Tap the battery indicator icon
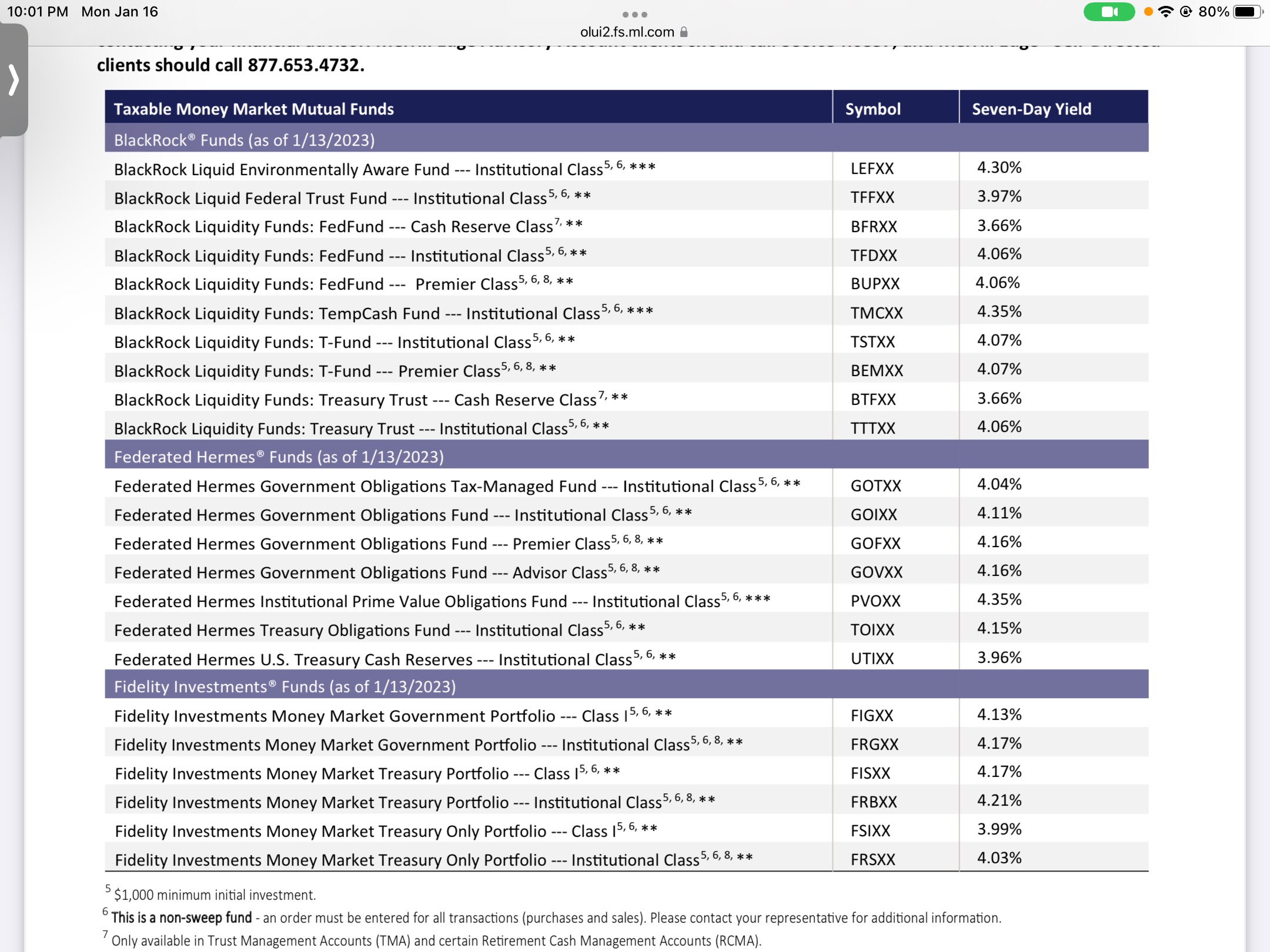Screen dimensions: 1270x952 point(1248,12)
